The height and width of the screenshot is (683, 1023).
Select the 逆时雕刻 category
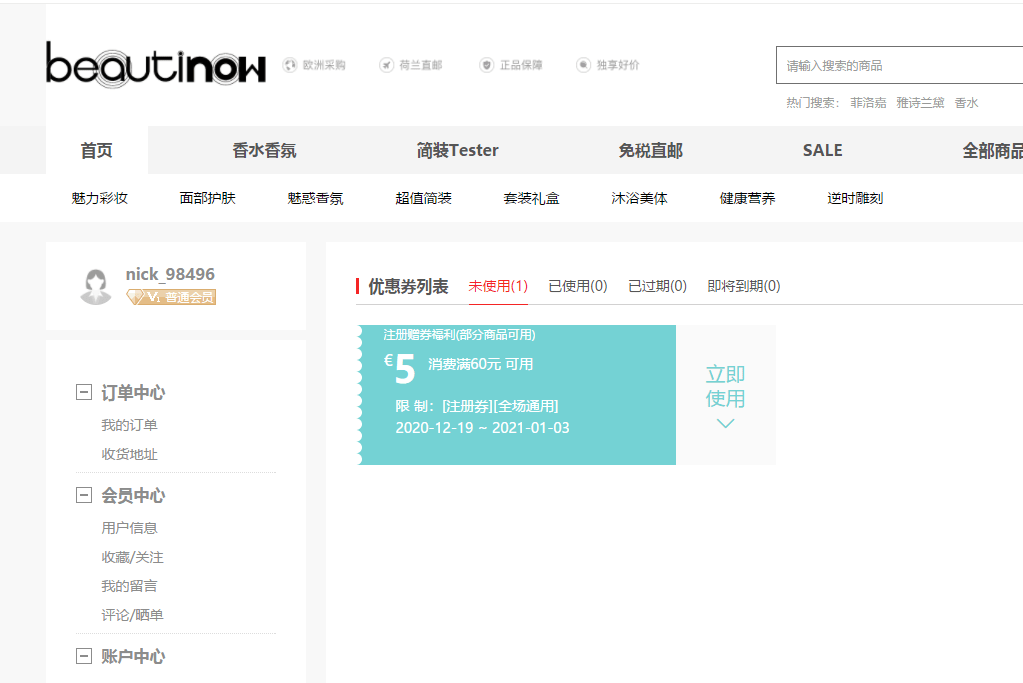(855, 198)
